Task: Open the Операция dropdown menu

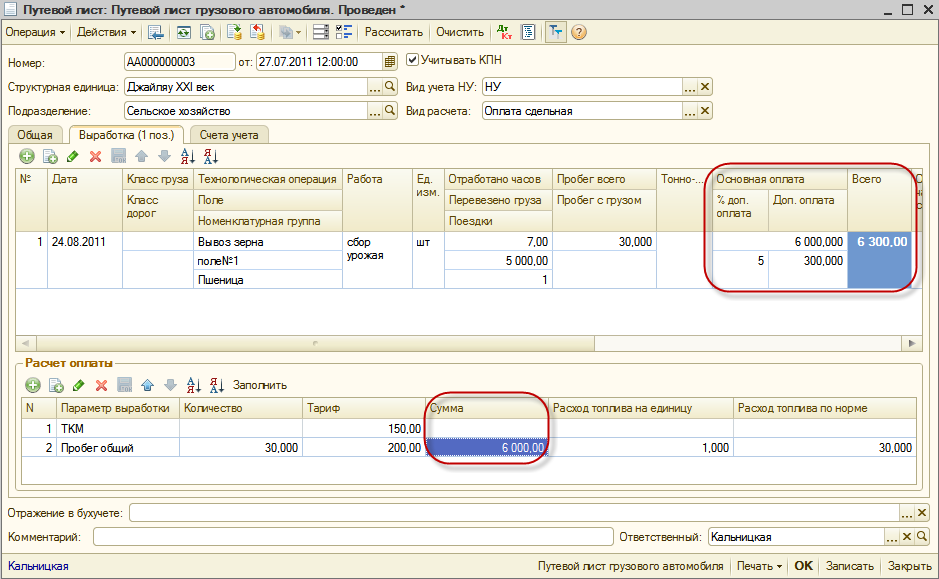Action: [x=35, y=32]
